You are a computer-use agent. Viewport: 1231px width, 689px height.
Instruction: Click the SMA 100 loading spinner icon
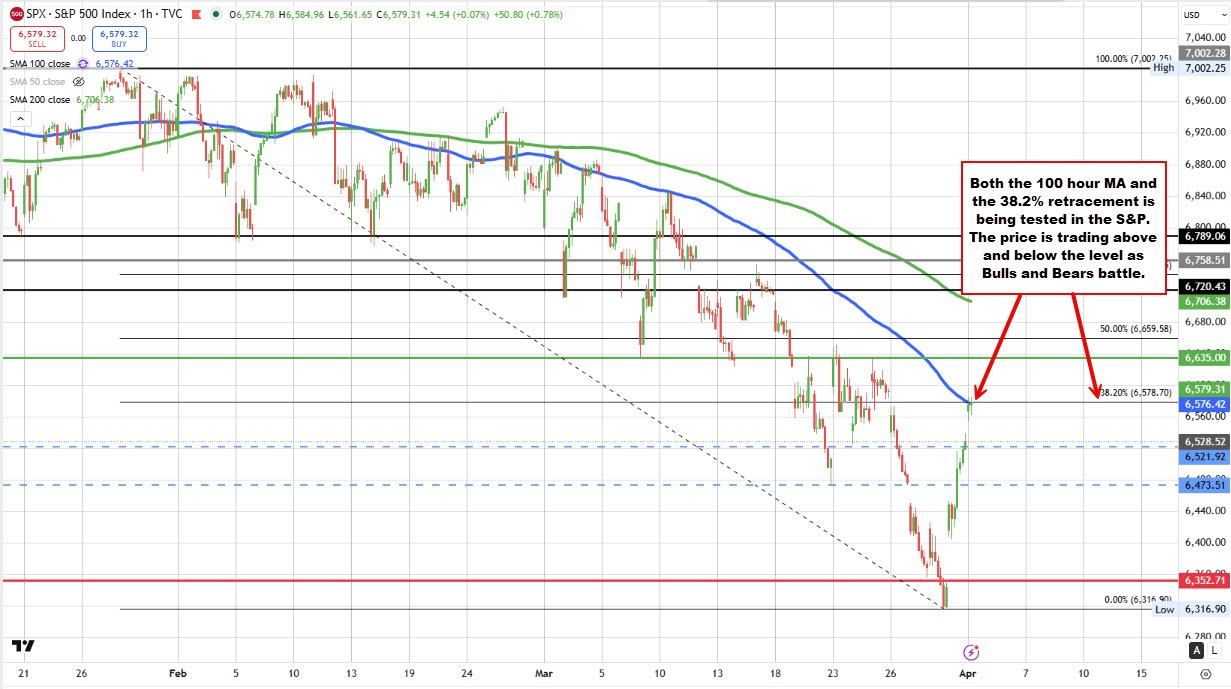(83, 64)
